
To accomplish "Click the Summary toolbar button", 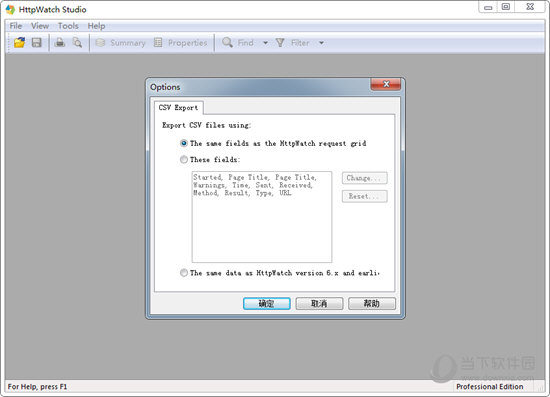I will [x=120, y=43].
